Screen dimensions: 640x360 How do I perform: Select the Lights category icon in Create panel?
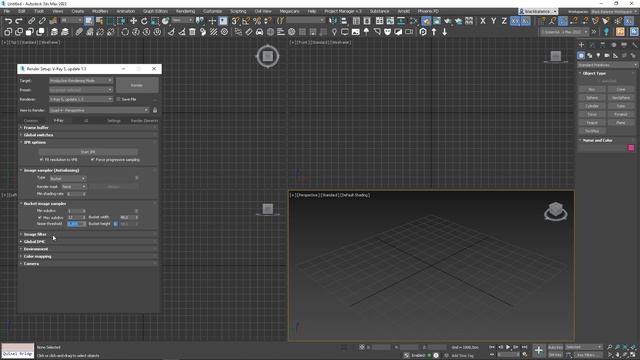coord(598,55)
